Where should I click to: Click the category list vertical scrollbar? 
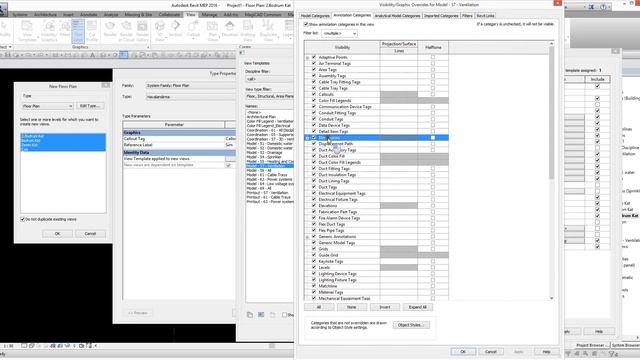551,112
